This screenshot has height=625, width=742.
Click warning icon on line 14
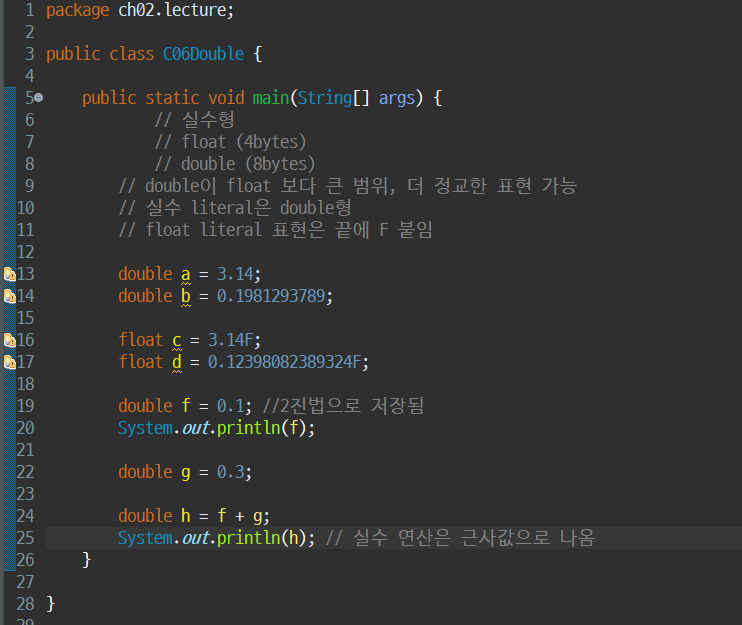tap(9, 296)
